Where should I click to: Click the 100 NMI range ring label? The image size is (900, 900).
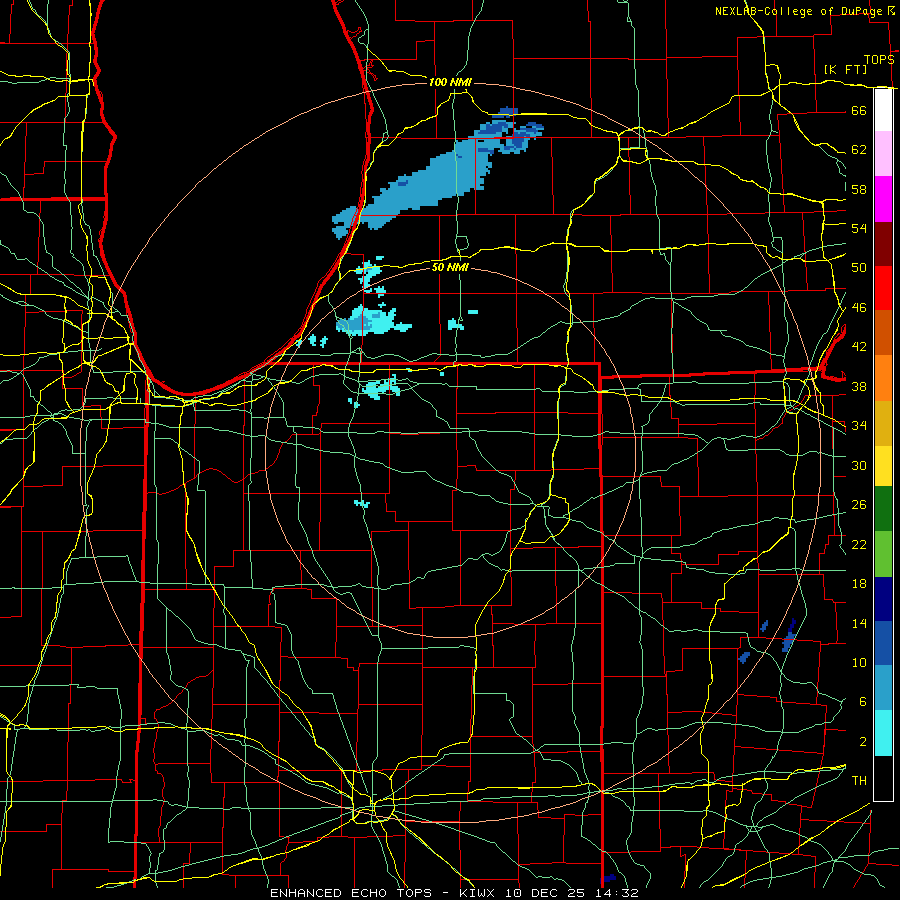click(x=450, y=82)
